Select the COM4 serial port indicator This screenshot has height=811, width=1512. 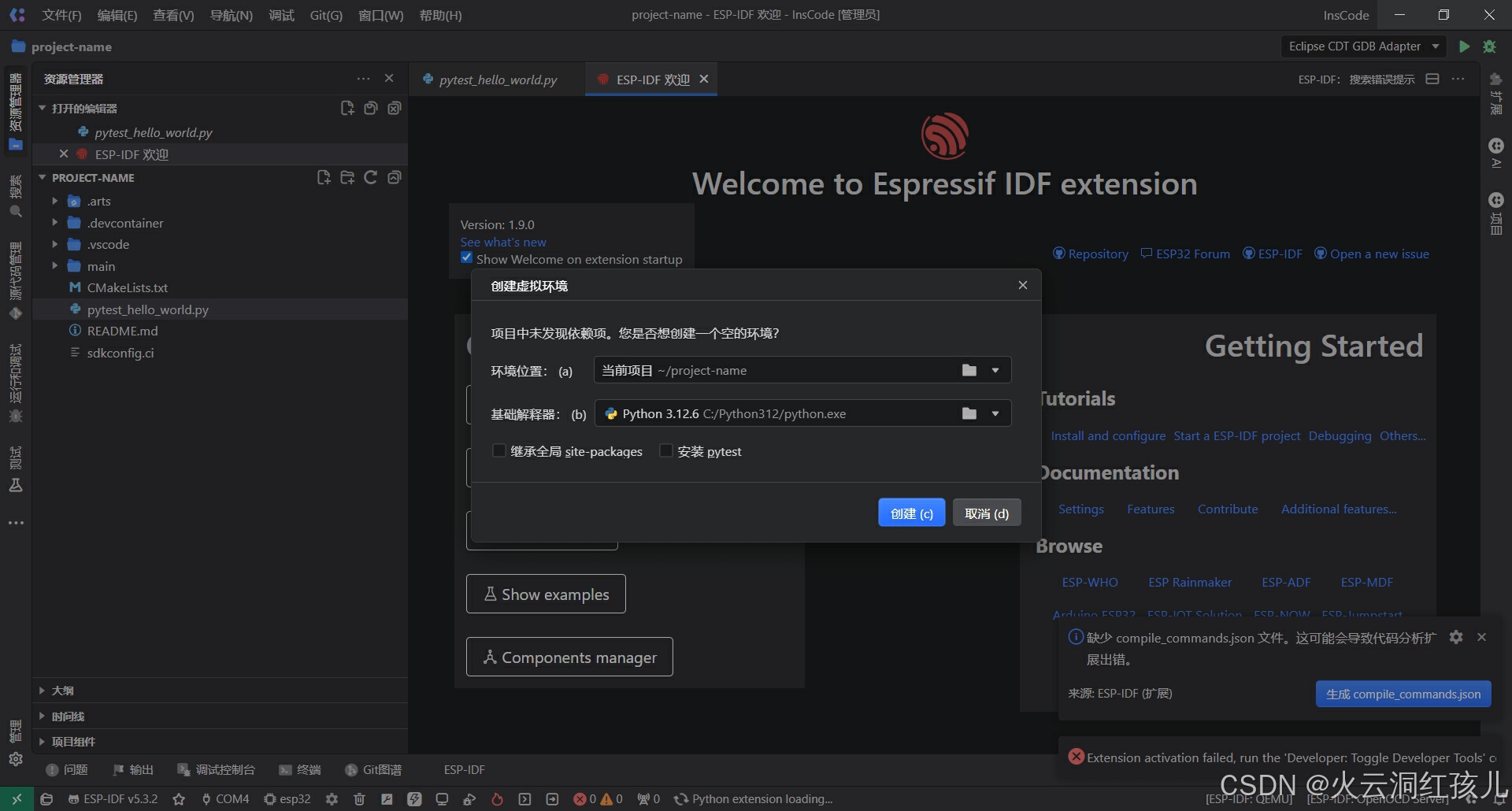tap(225, 798)
